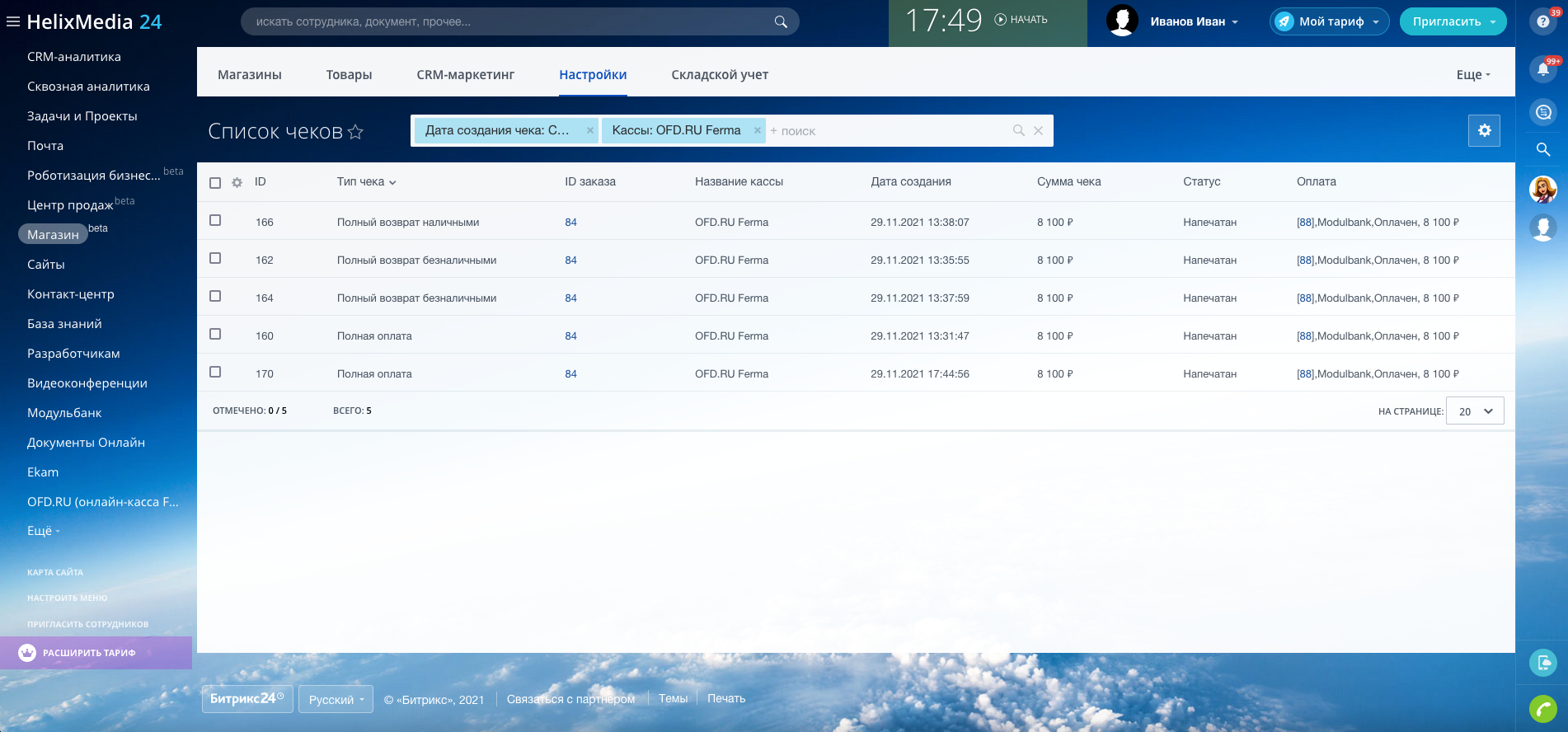Screen dimensions: 1568x732
Task: Click the column settings gear in table header
Action: coord(237,183)
